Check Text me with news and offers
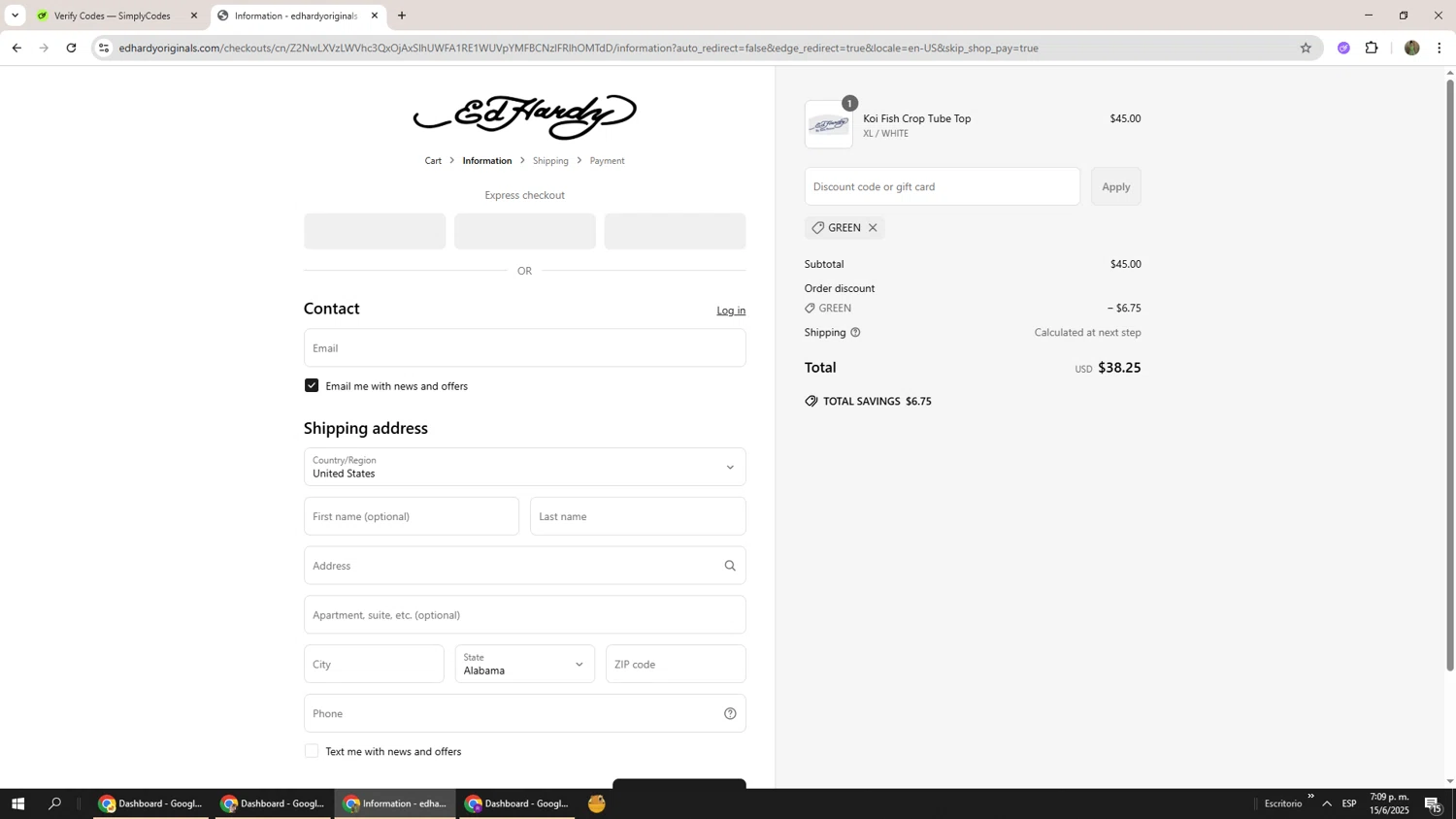This screenshot has height=819, width=1456. pyautogui.click(x=312, y=751)
